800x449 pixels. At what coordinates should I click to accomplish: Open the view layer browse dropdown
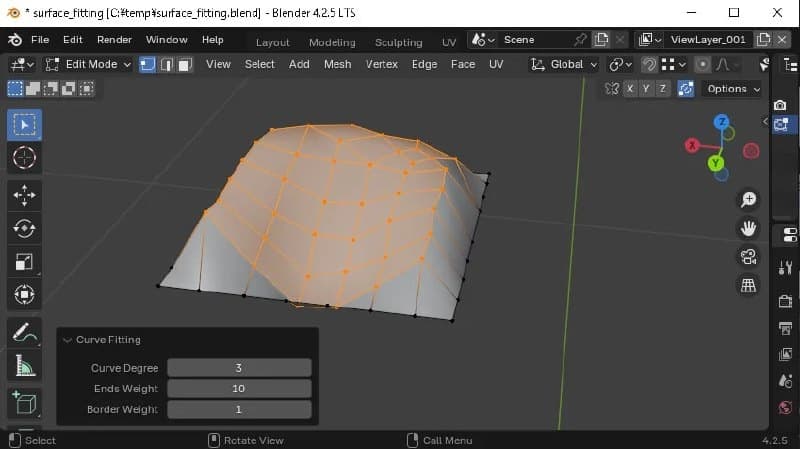click(x=649, y=40)
